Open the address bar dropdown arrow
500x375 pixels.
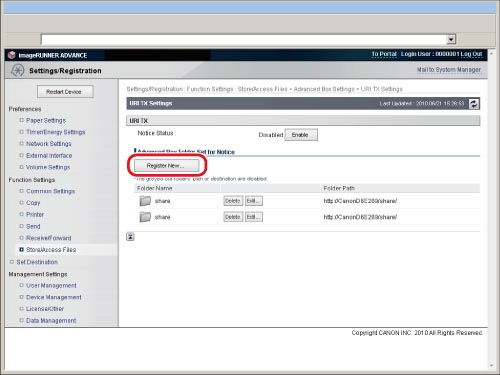(x=451, y=39)
